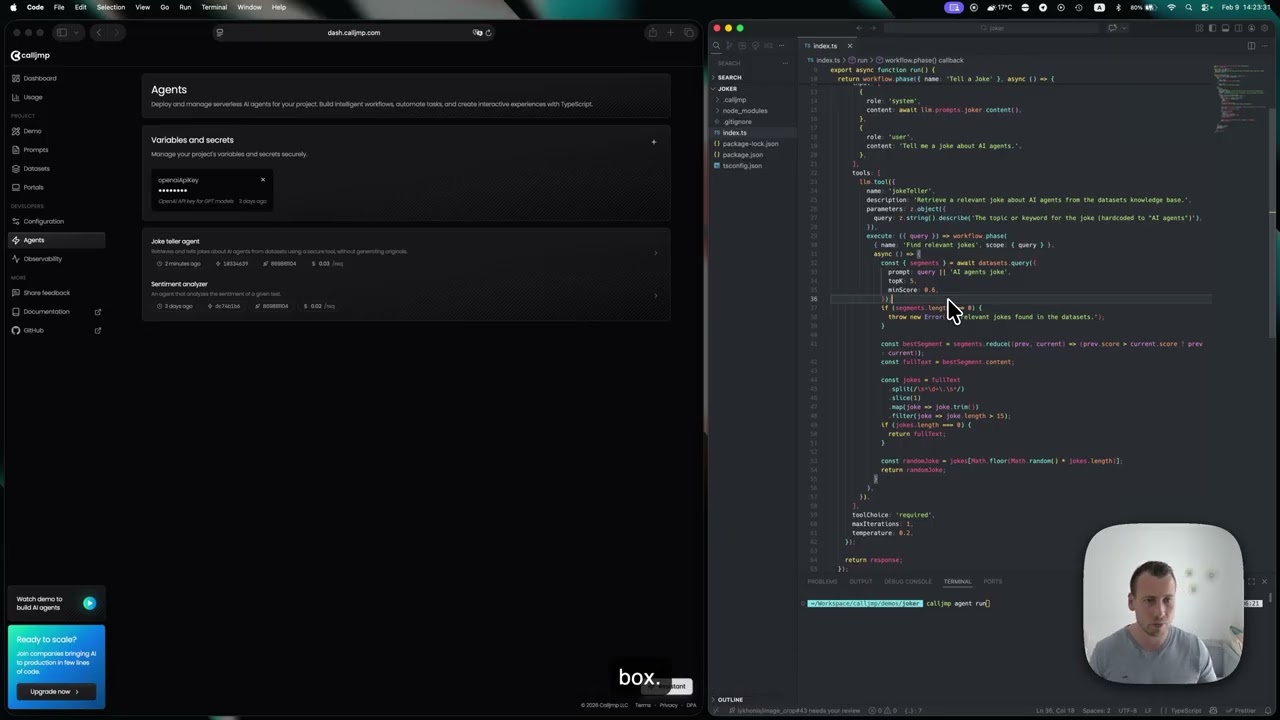This screenshot has width=1280, height=720.
Task: Toggle the Safari sidebar
Action: (x=61, y=32)
